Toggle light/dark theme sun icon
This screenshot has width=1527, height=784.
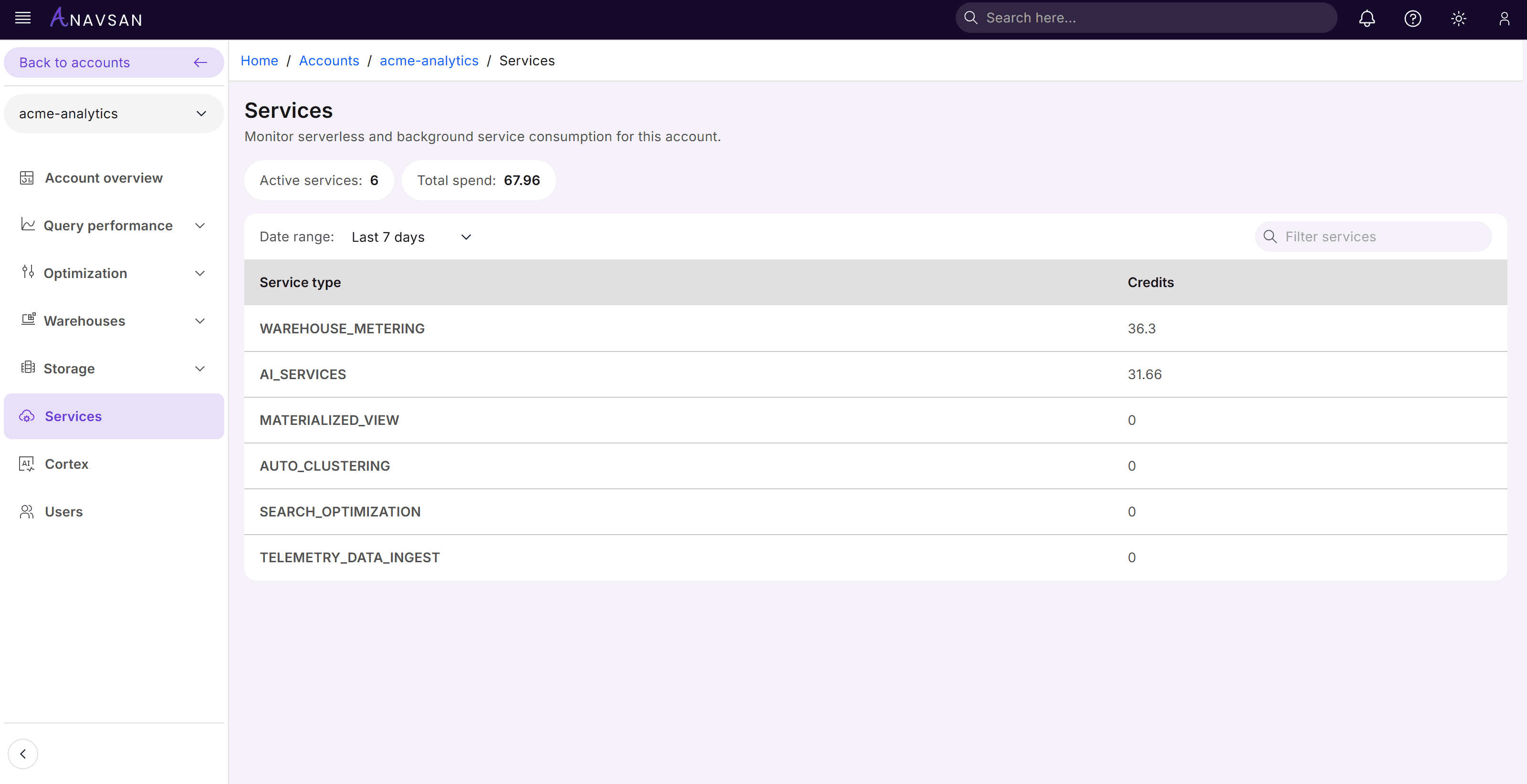1458,19
